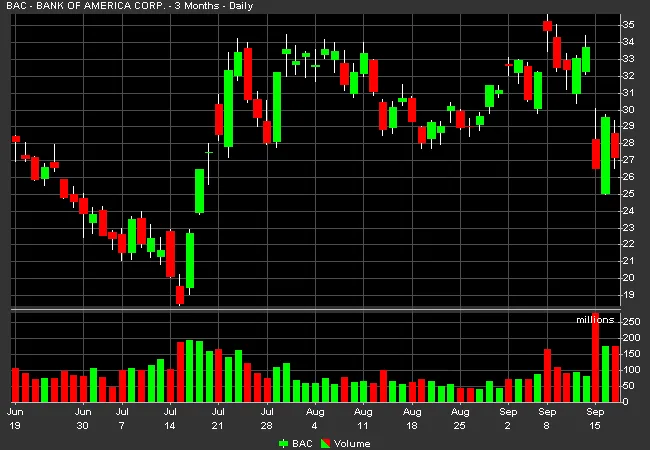This screenshot has width=650, height=450.
Task: Click the 32 price axis label
Action: click(628, 76)
